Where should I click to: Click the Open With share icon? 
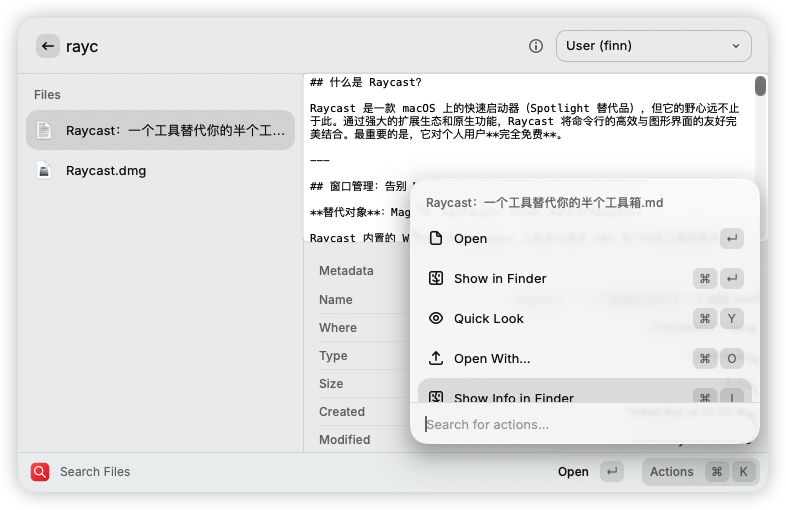pos(436,358)
